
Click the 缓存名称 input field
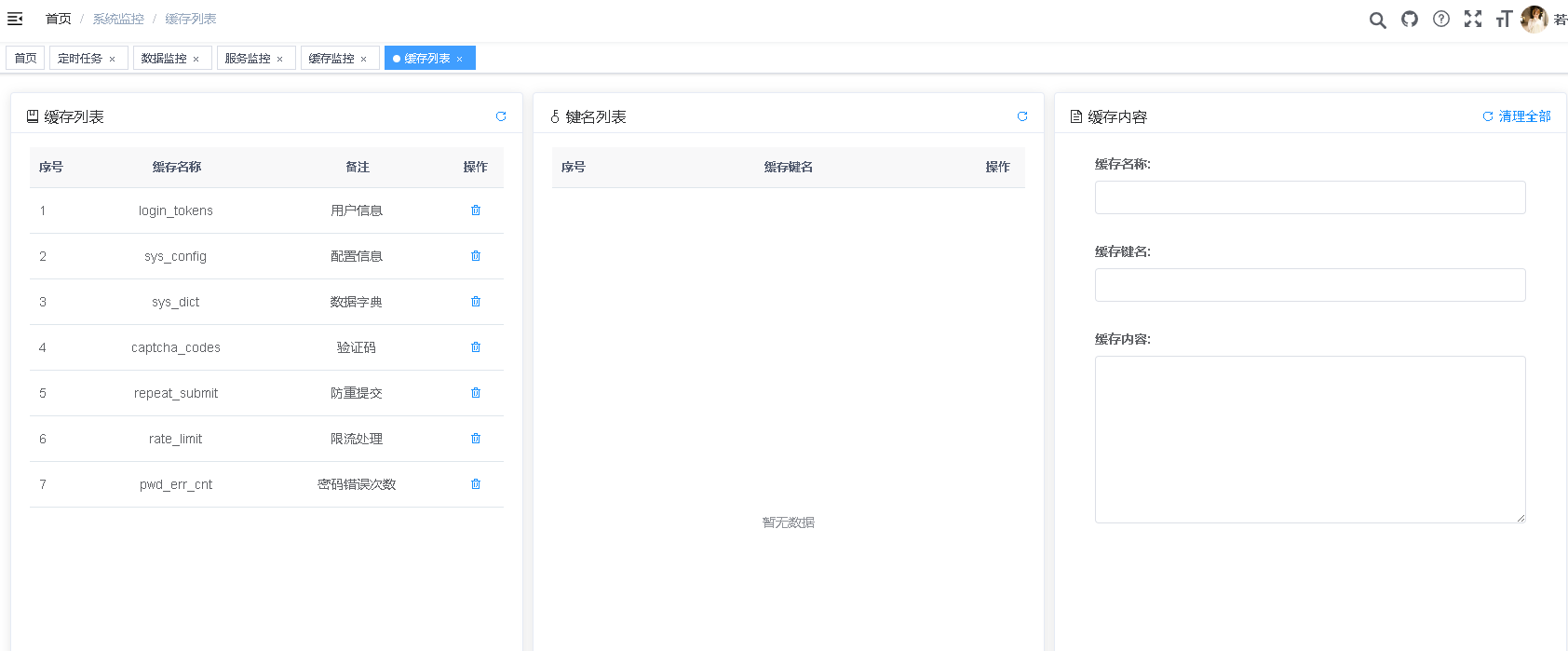1310,197
